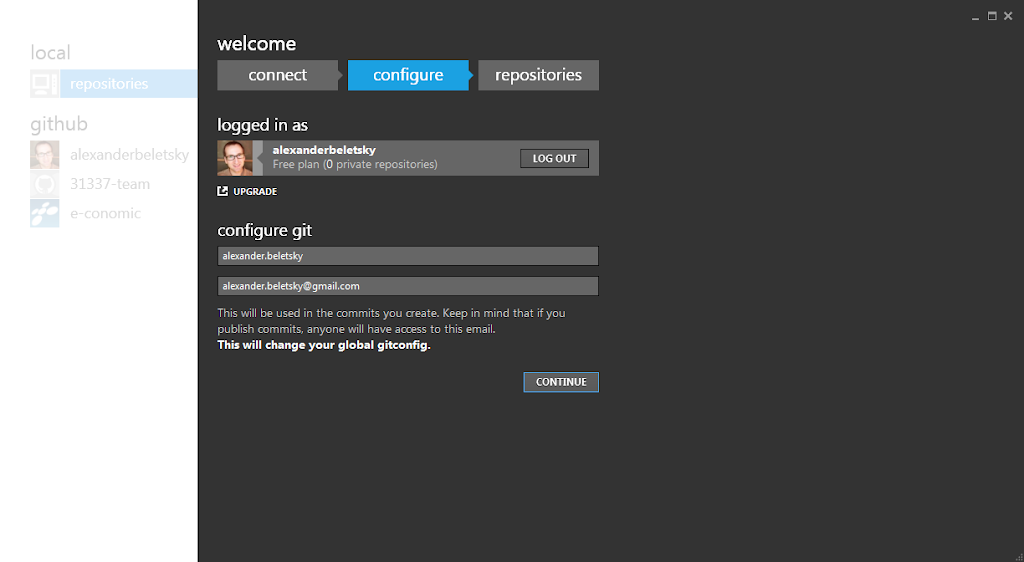This screenshot has width=1024, height=562.
Task: Select alexanderbeletsky account name in sidebar
Action: pyautogui.click(x=129, y=155)
